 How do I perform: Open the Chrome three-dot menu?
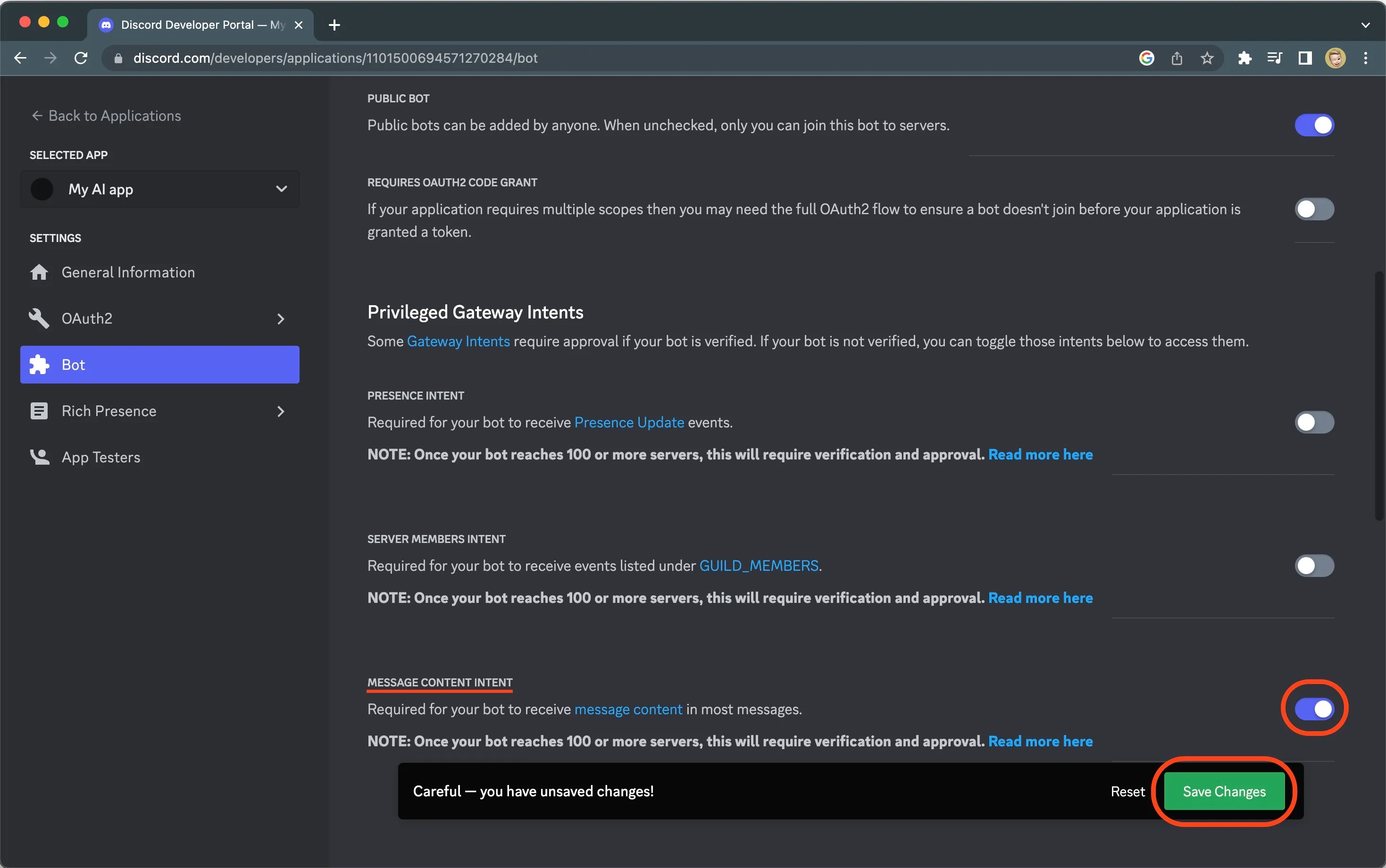[1365, 58]
